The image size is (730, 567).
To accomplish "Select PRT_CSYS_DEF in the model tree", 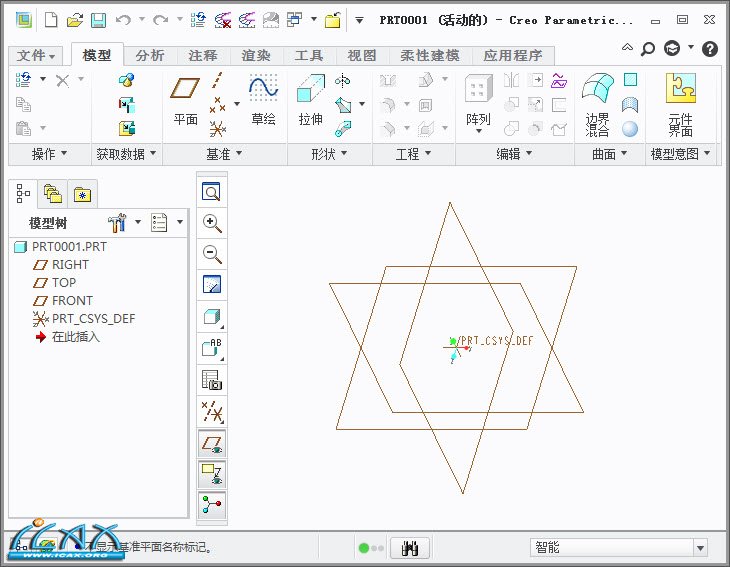I will pyautogui.click(x=93, y=318).
